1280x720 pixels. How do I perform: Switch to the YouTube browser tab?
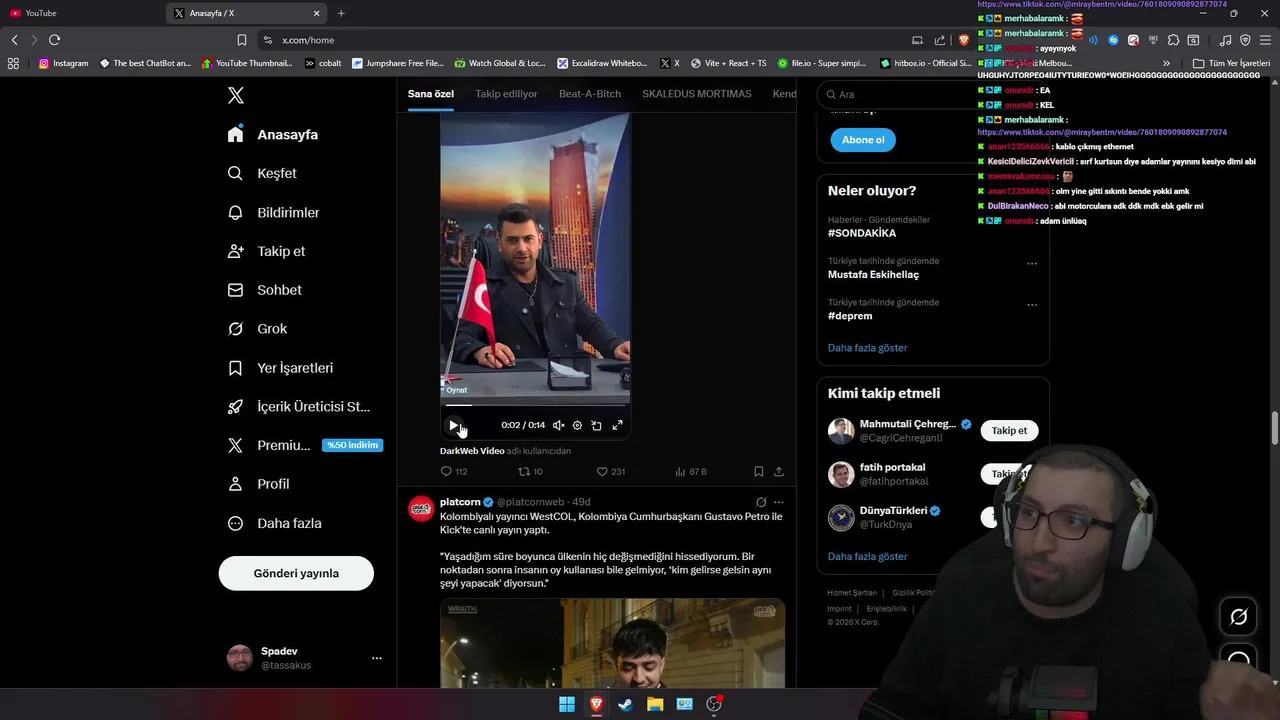(80, 13)
